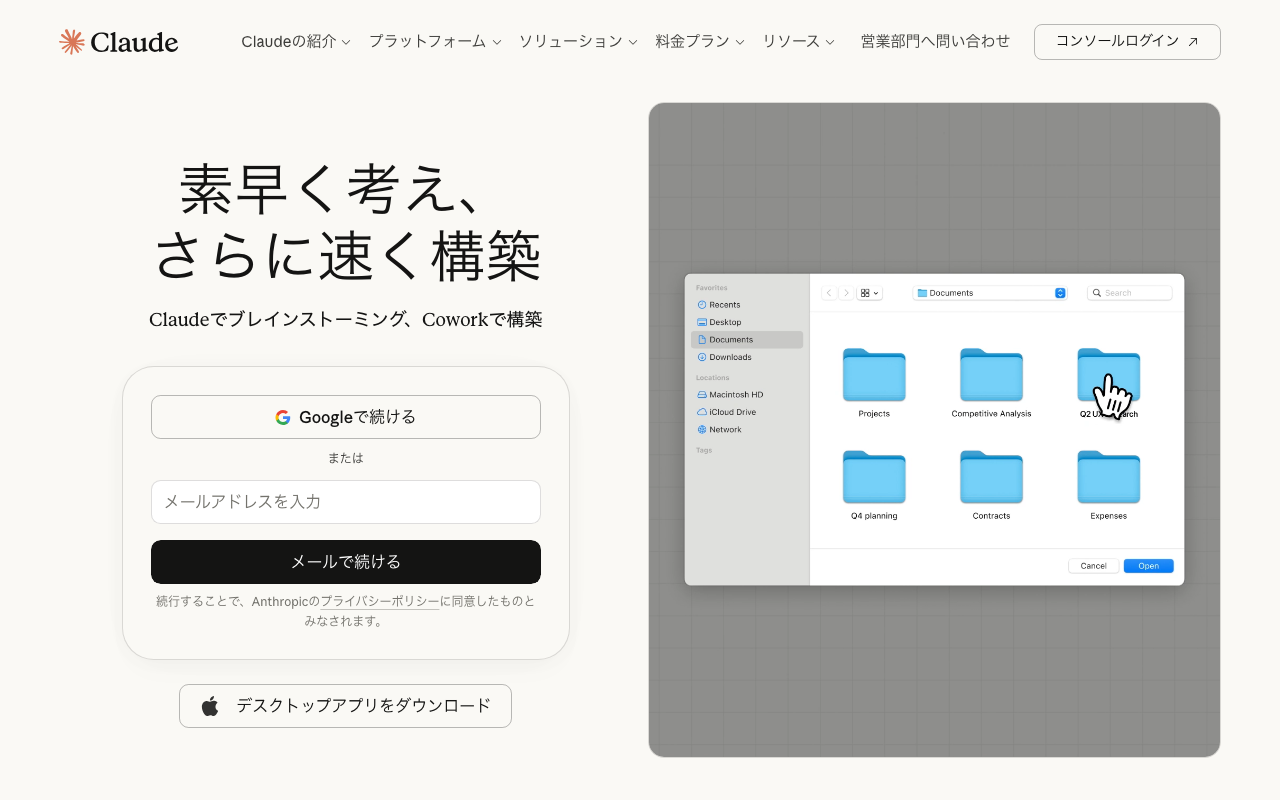Click デスクトップアプリをダウンロード button
The image size is (1280, 800).
[x=345, y=706]
